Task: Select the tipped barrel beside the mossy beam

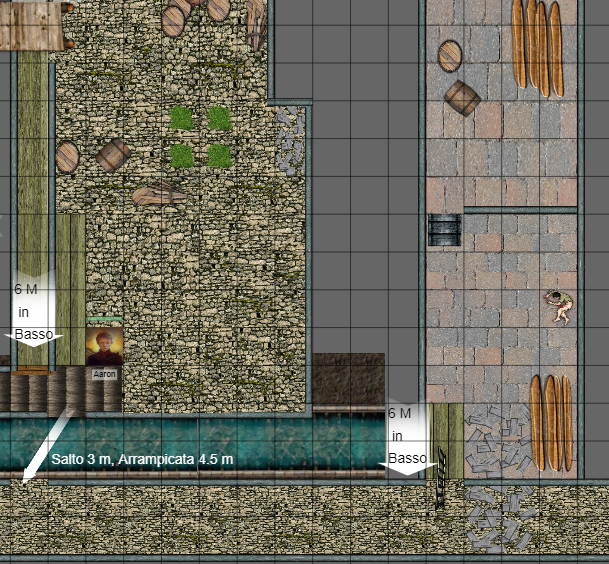Action: (113, 155)
